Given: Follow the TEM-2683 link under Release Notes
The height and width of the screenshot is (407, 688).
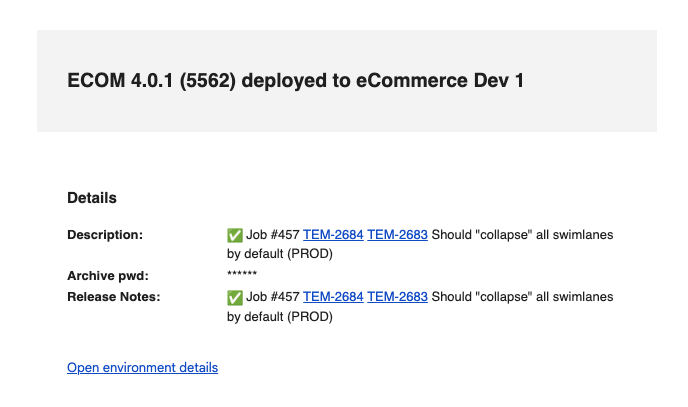Looking at the screenshot, I should [x=397, y=297].
